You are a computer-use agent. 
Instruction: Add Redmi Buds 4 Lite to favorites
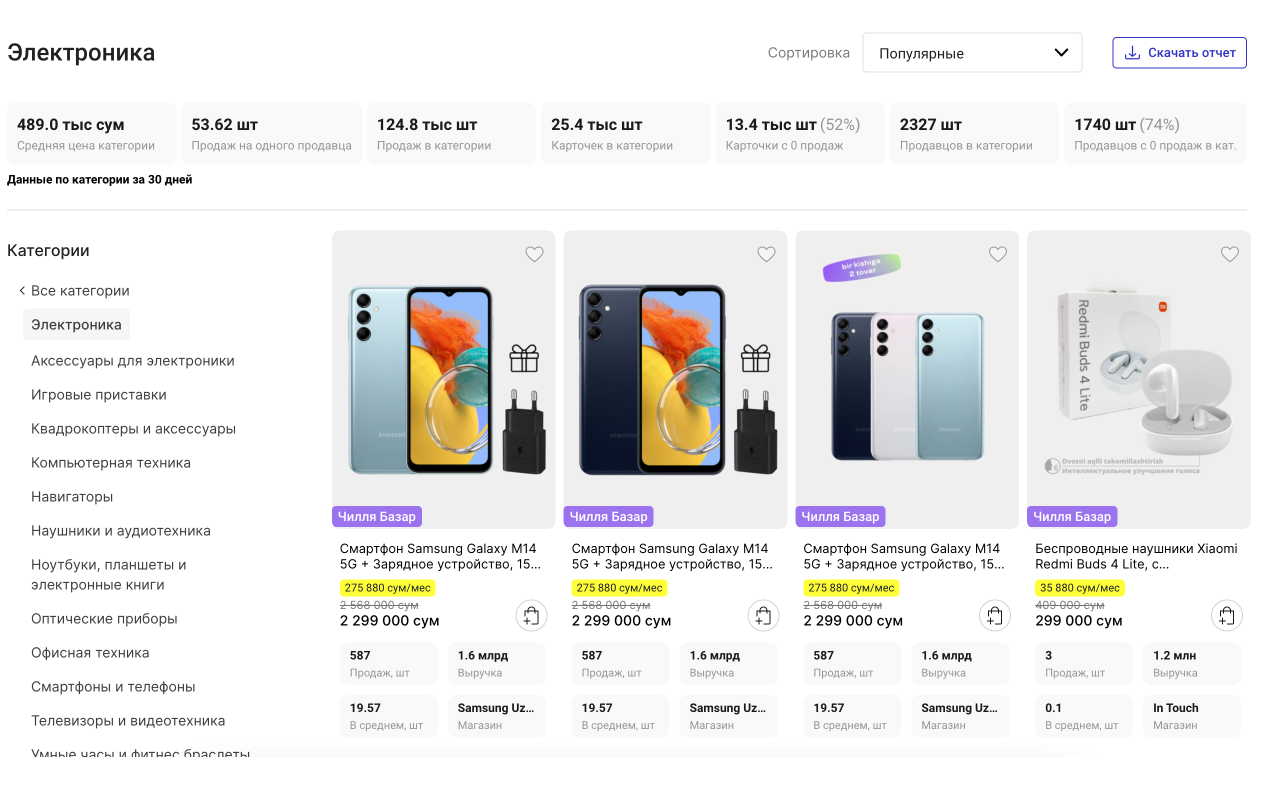tap(1229, 254)
